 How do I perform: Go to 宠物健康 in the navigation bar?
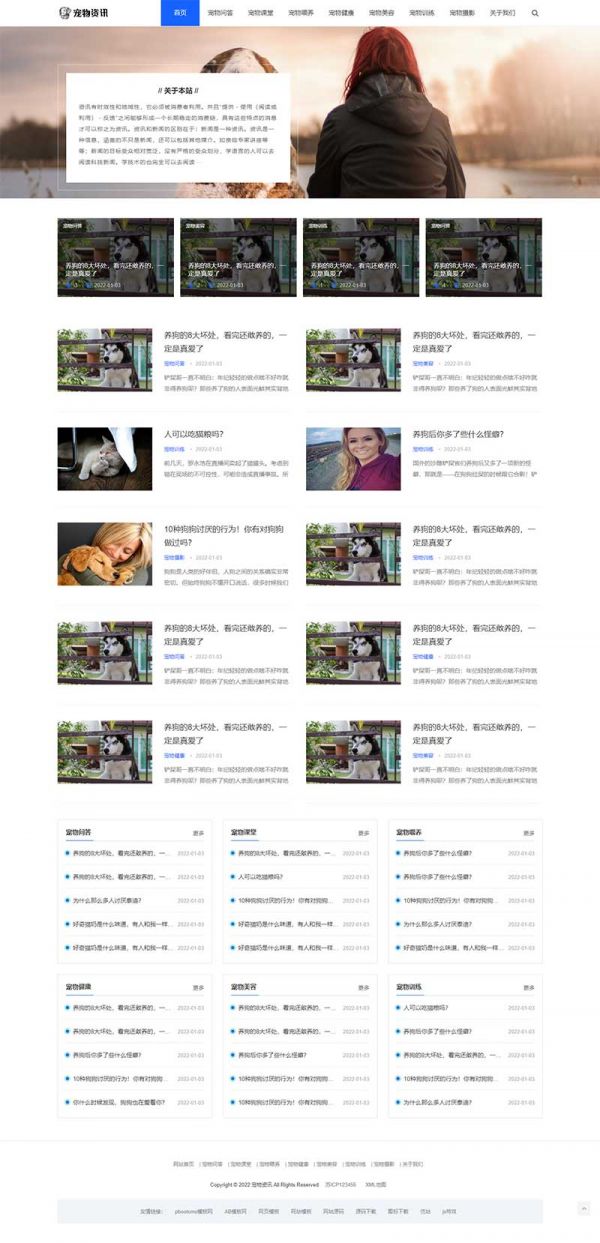click(x=340, y=13)
